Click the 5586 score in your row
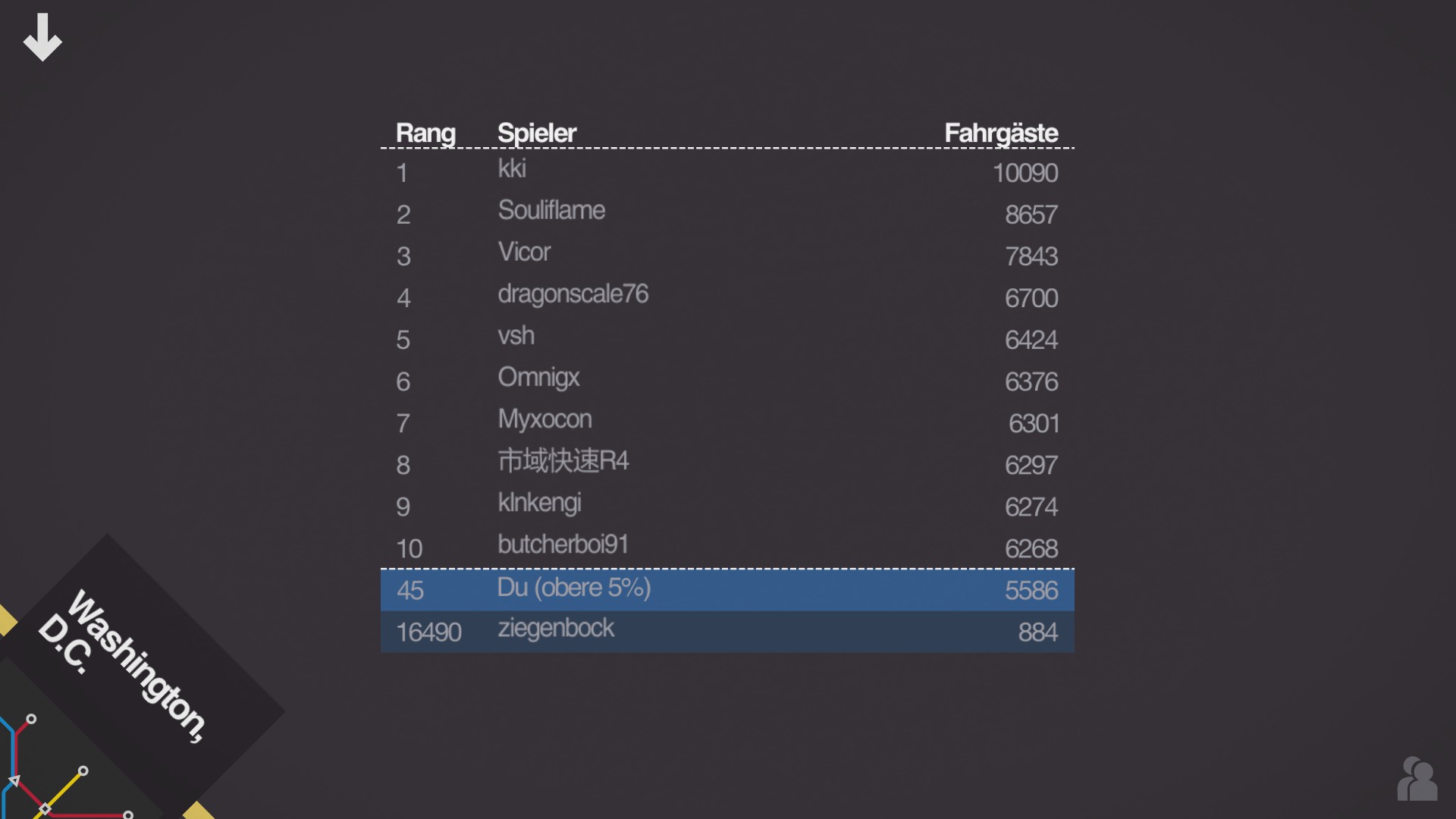 [x=1031, y=590]
